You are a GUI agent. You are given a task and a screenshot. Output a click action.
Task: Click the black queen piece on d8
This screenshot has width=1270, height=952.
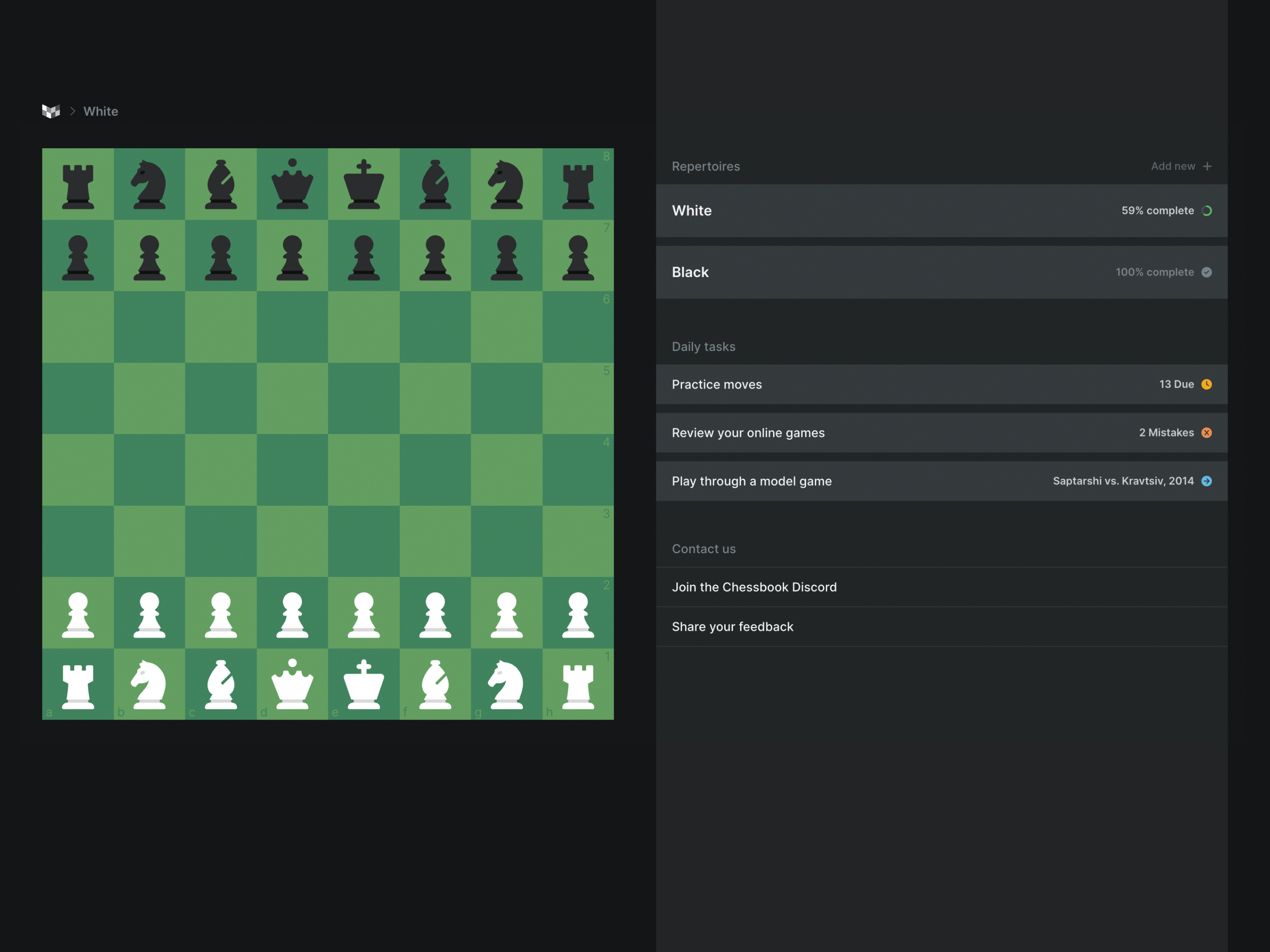(x=292, y=185)
